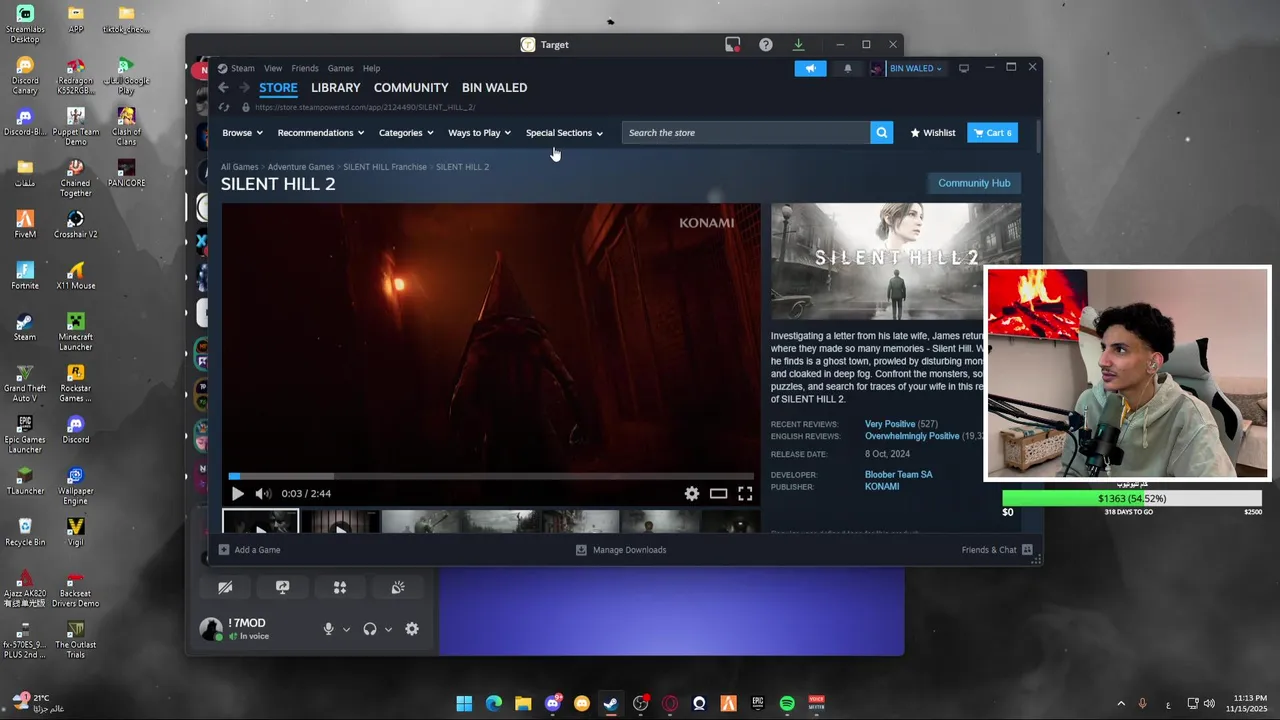Toggle theater mode on the trailer

click(718, 493)
